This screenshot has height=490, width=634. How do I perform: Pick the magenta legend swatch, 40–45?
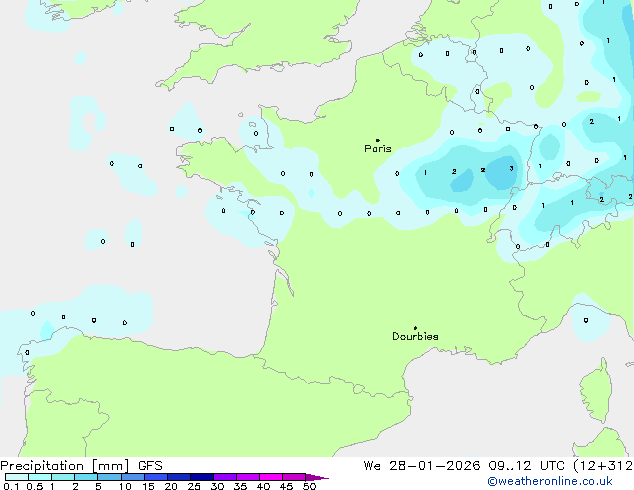(x=271, y=477)
